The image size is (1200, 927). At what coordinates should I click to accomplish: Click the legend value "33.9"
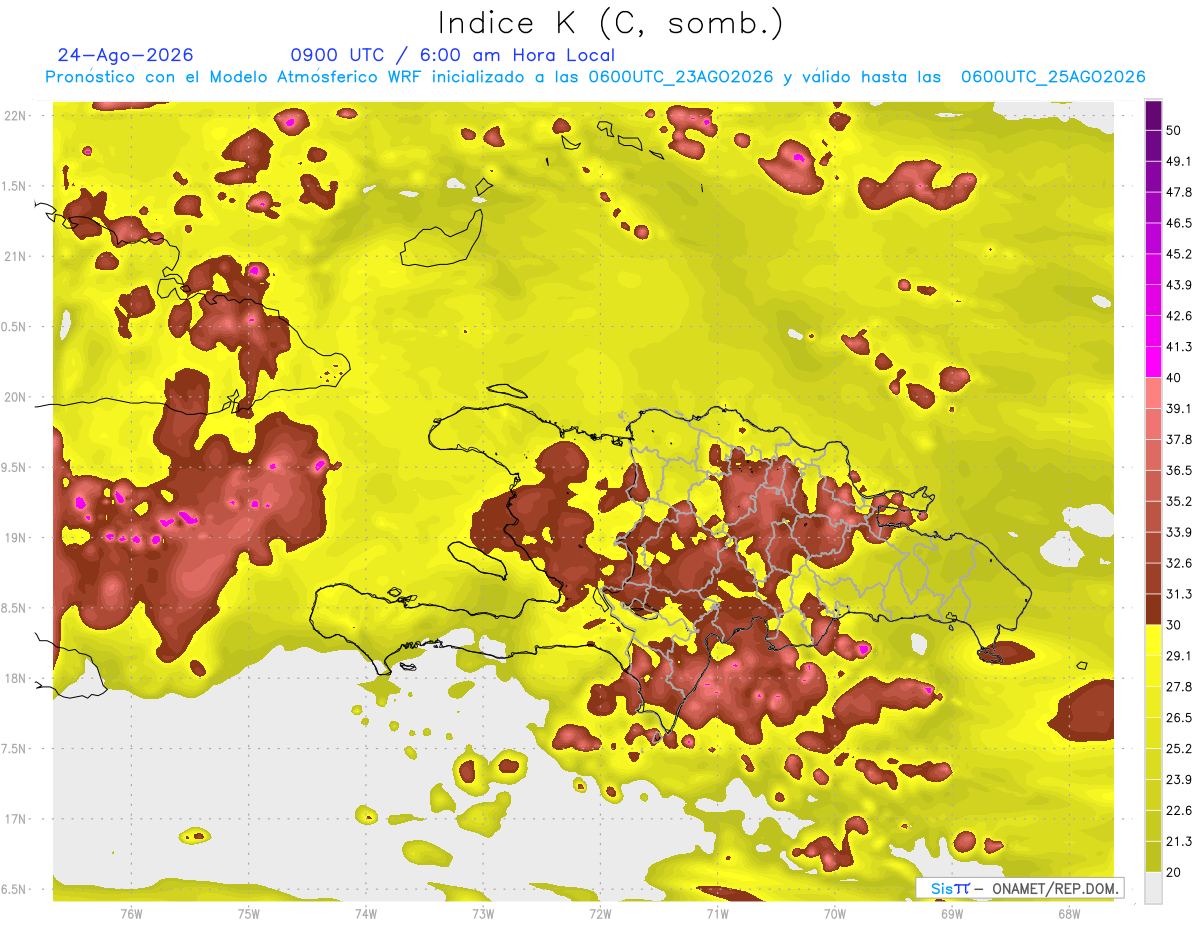1179,532
